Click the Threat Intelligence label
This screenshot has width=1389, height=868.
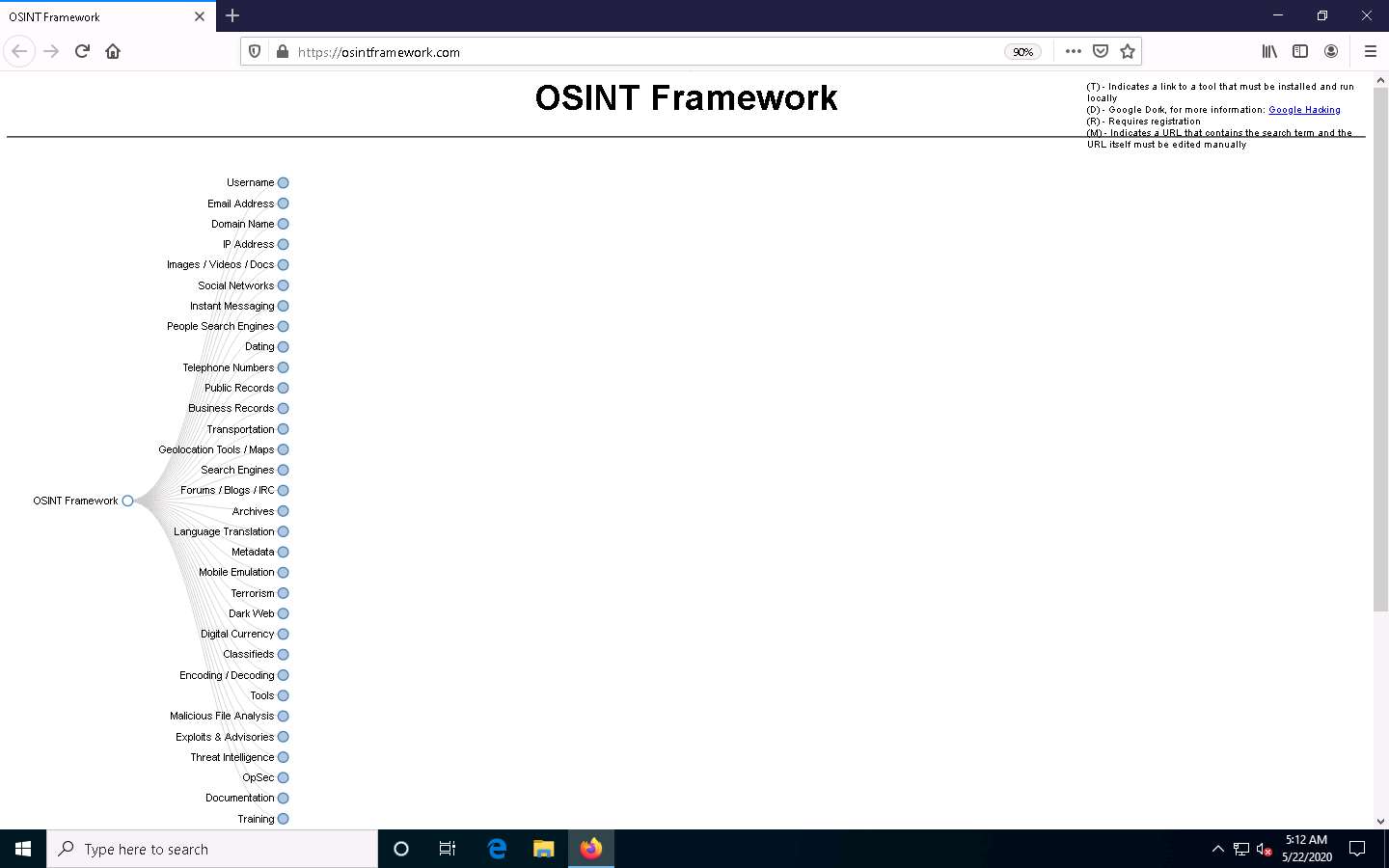232,757
